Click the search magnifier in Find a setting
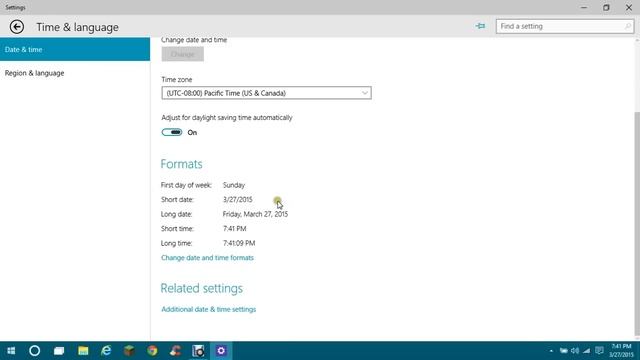This screenshot has height=360, width=640. coord(628,27)
